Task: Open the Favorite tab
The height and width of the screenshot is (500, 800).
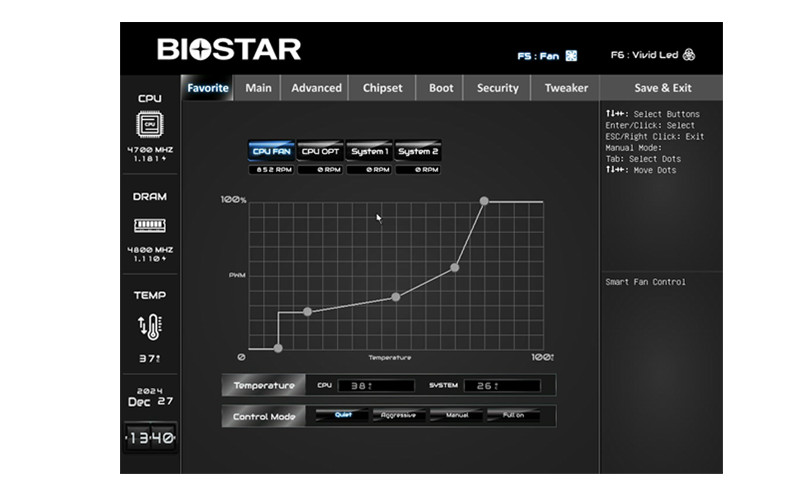Action: tap(207, 88)
